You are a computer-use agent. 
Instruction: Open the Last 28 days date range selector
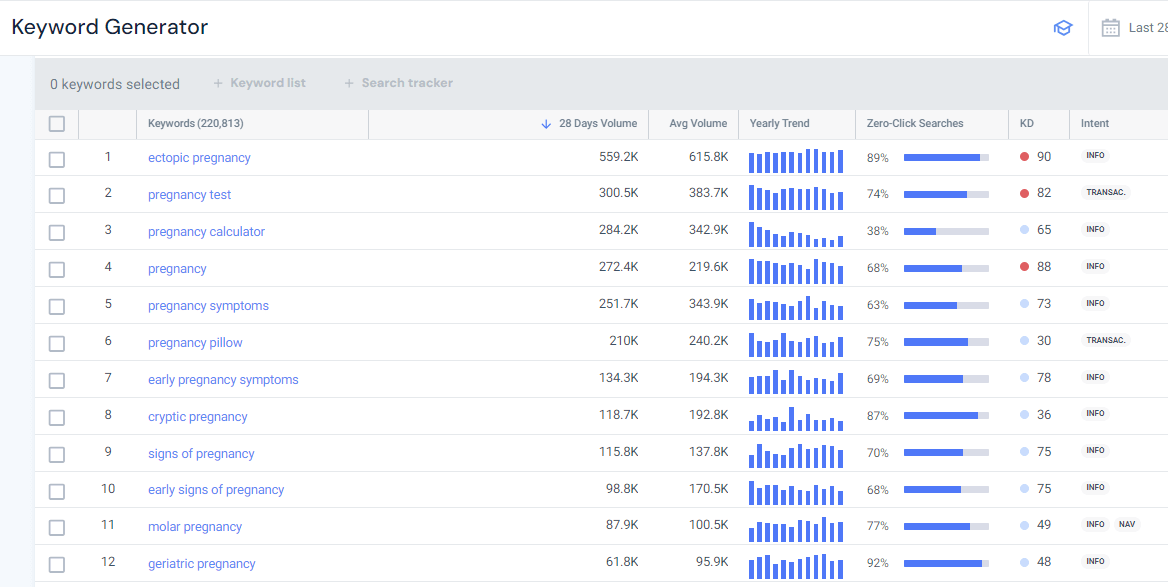(x=1150, y=28)
